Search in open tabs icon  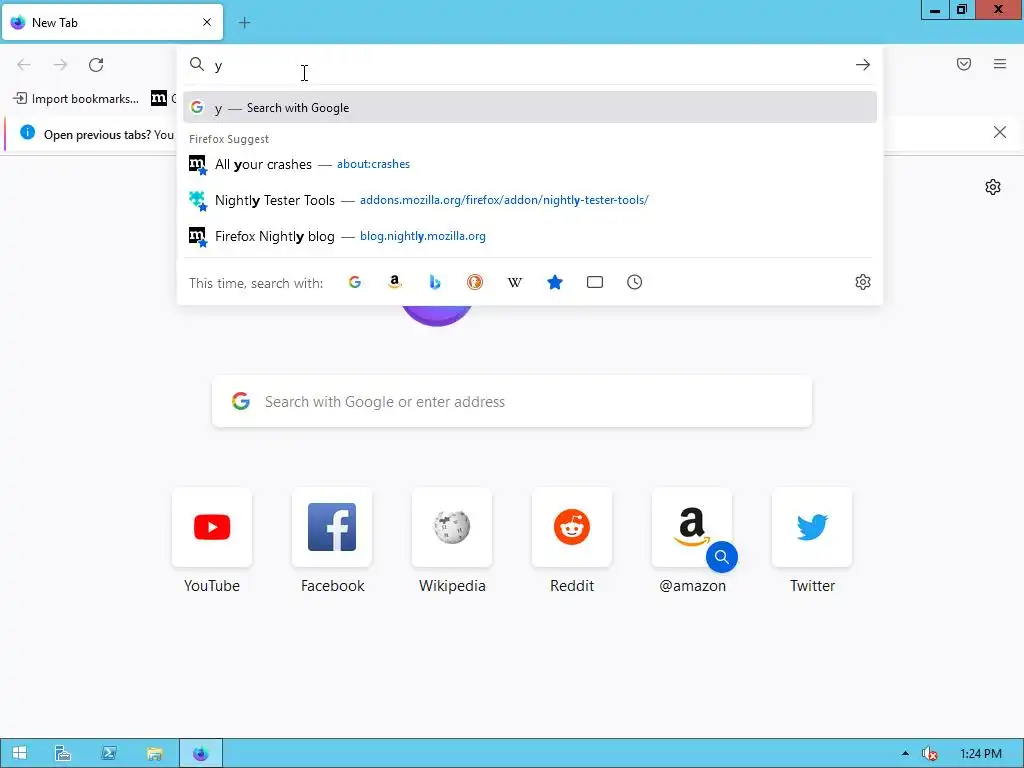coord(595,282)
